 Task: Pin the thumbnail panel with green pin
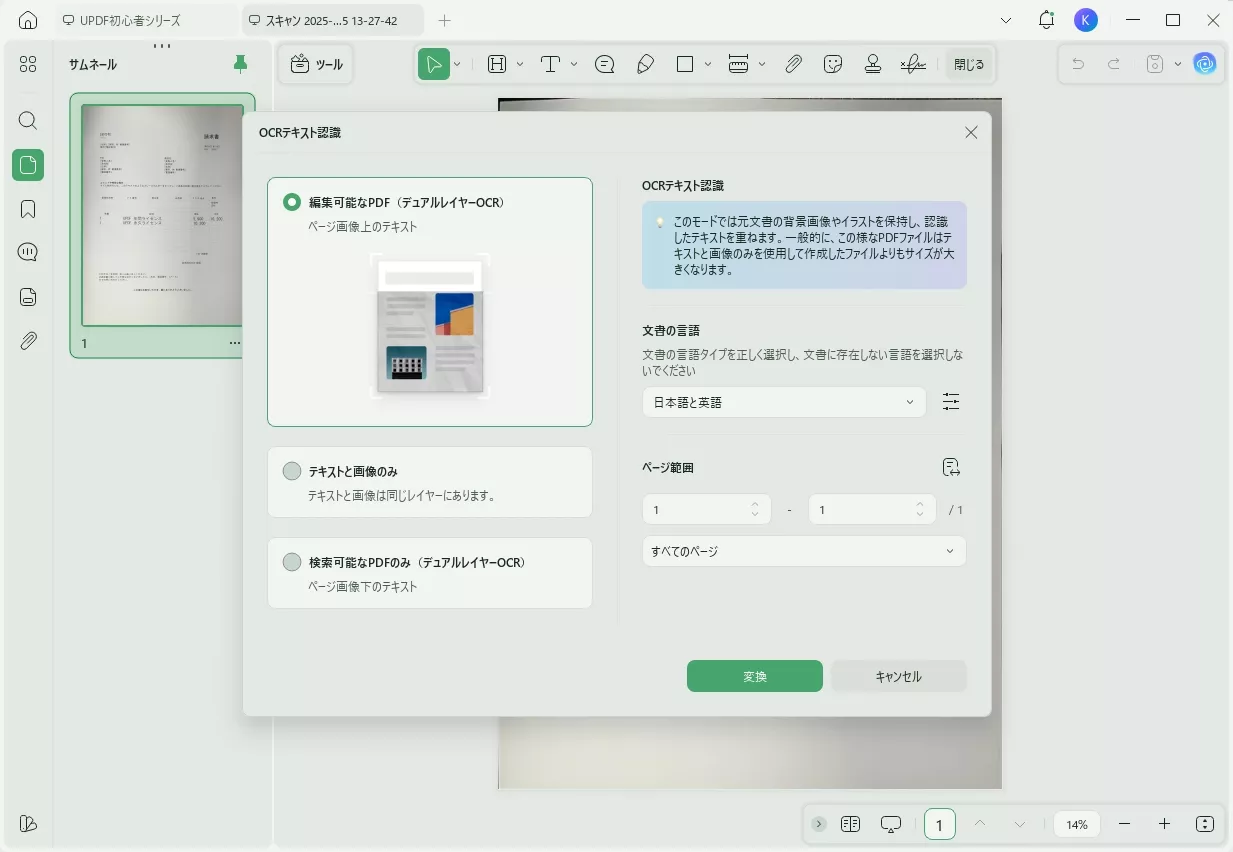(x=240, y=64)
